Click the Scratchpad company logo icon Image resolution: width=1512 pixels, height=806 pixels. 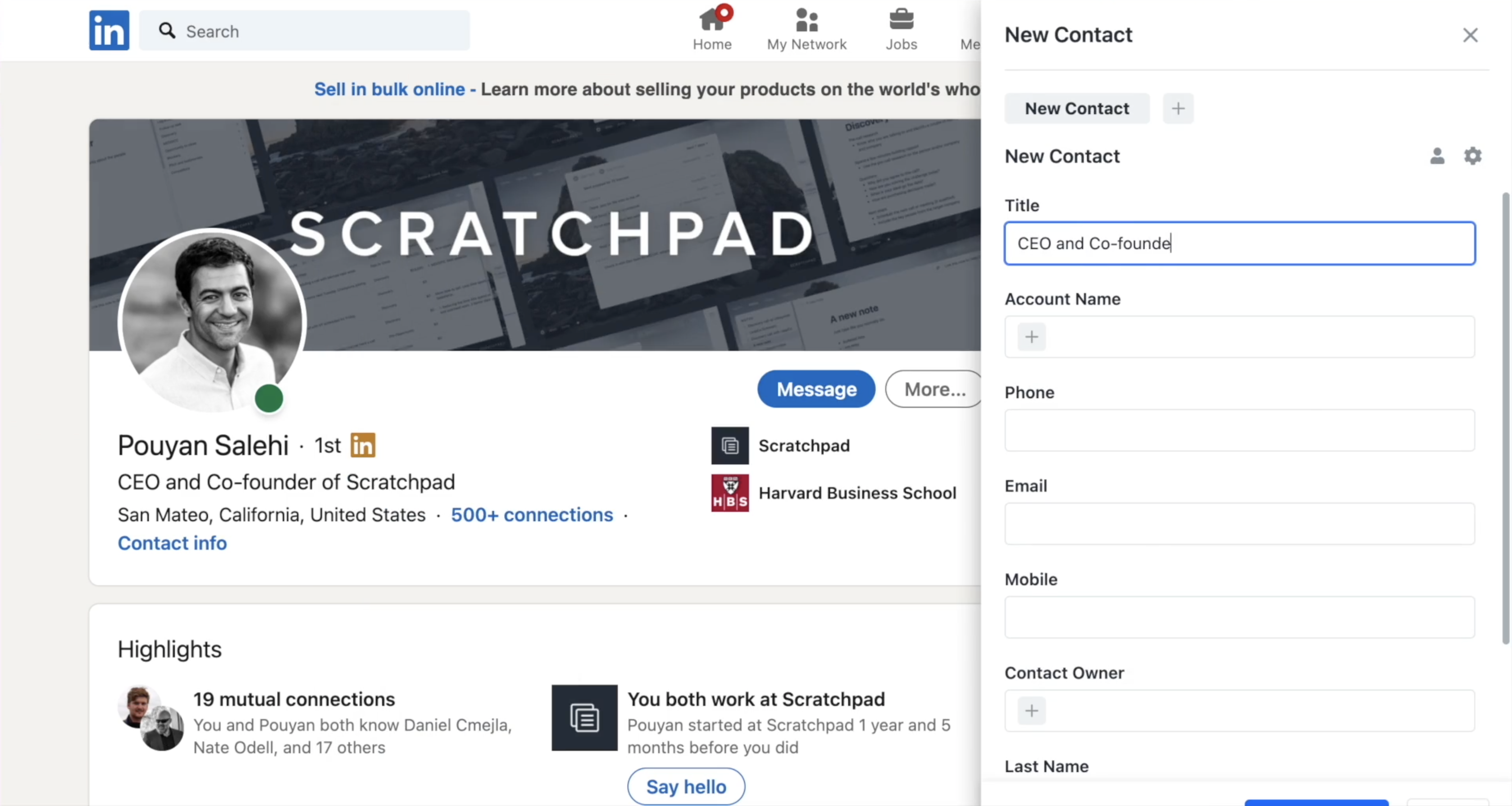[x=729, y=446]
